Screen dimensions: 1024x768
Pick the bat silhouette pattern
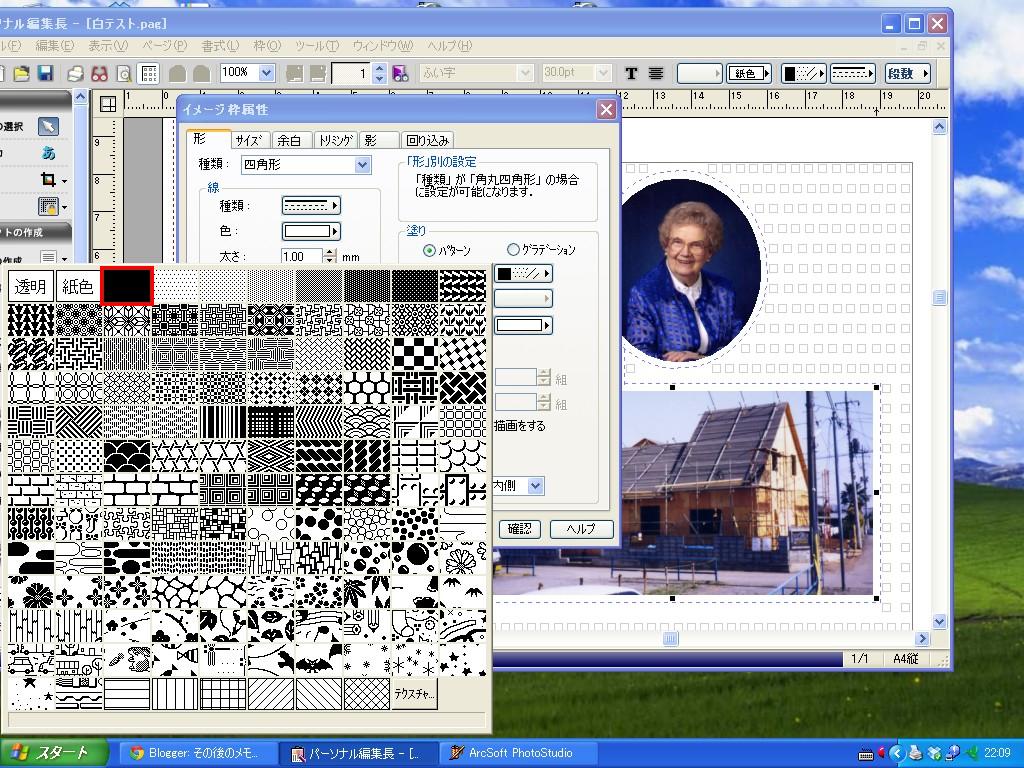319,660
